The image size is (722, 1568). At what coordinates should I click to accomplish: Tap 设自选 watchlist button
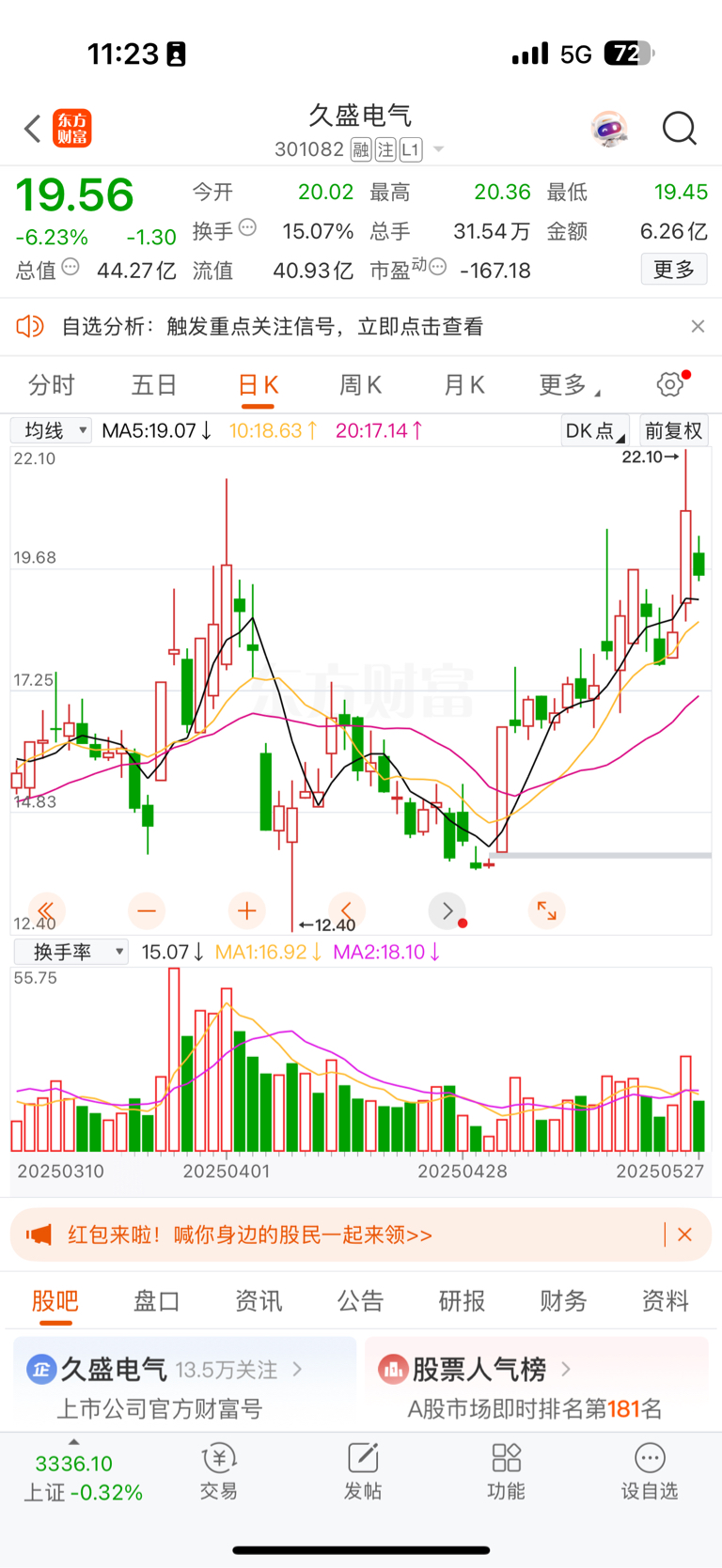[x=650, y=1471]
